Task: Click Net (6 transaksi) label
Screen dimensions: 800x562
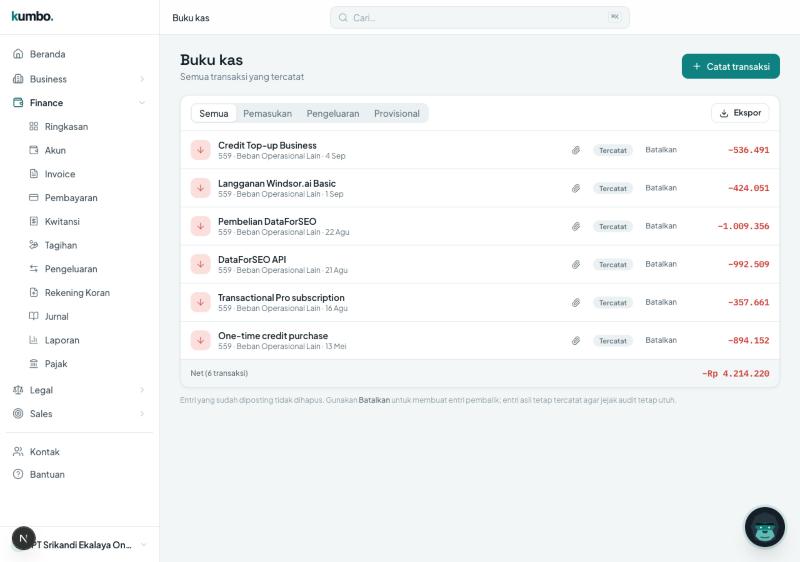Action: (219, 373)
